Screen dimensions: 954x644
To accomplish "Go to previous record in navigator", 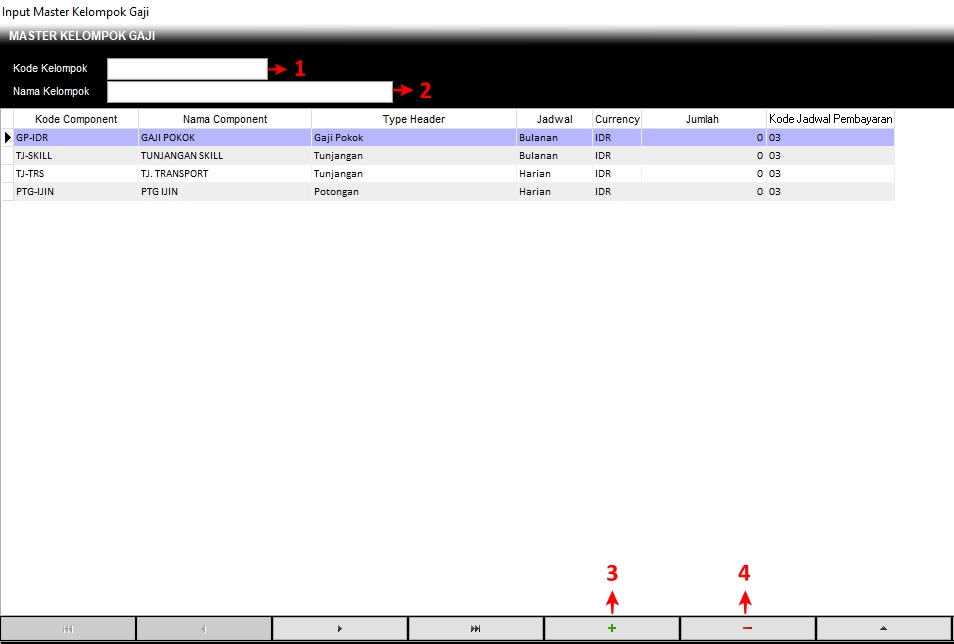I will (x=204, y=628).
